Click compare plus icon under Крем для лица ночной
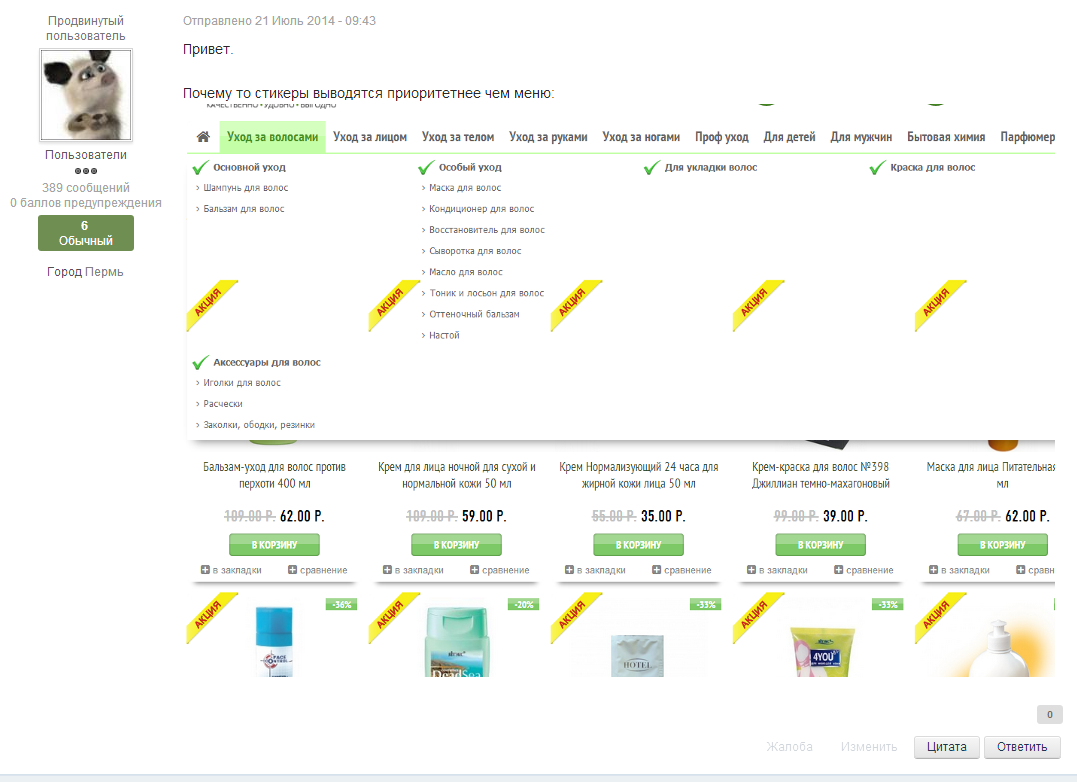This screenshot has height=782, width=1077. click(x=474, y=570)
